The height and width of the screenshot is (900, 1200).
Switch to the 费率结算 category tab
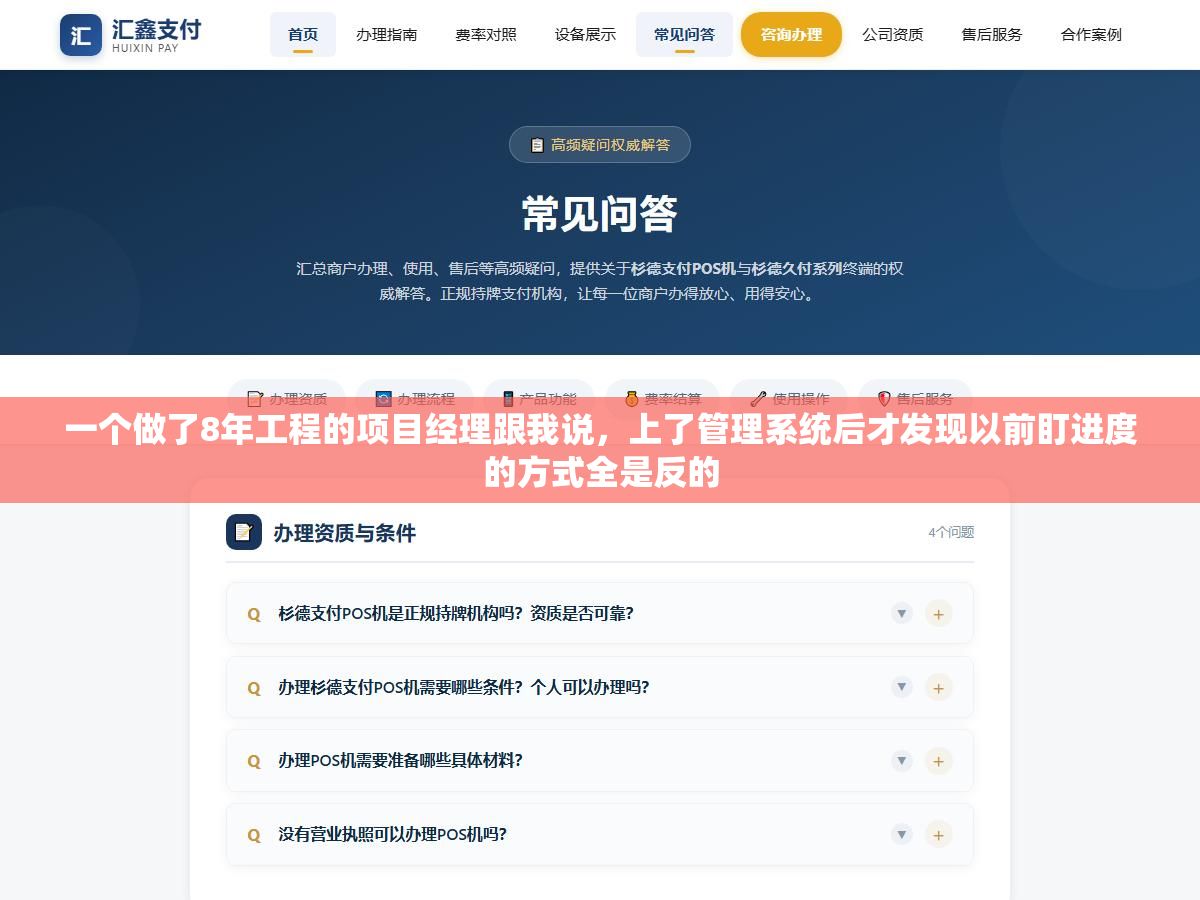pyautogui.click(x=662, y=398)
